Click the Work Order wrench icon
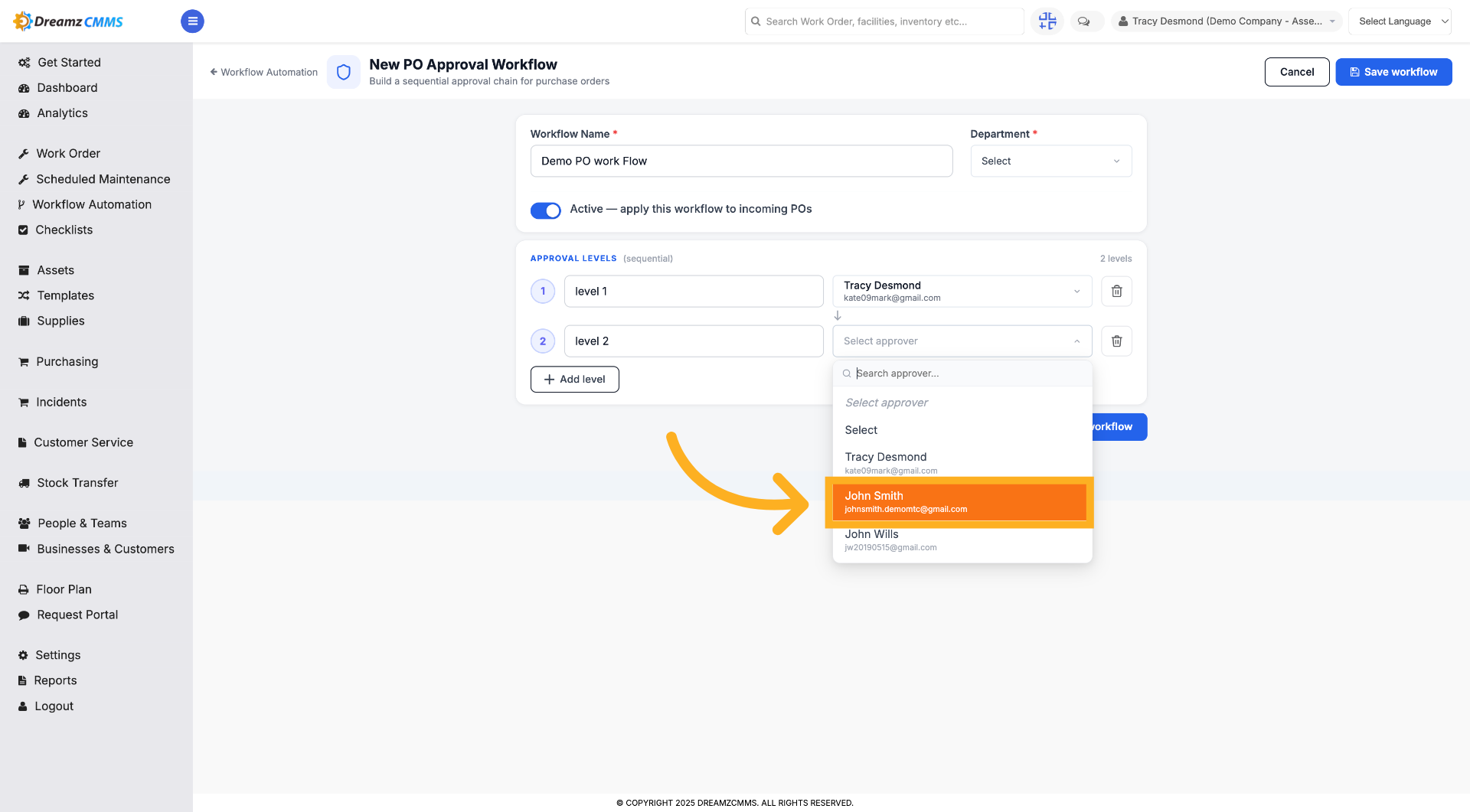 [x=23, y=154]
